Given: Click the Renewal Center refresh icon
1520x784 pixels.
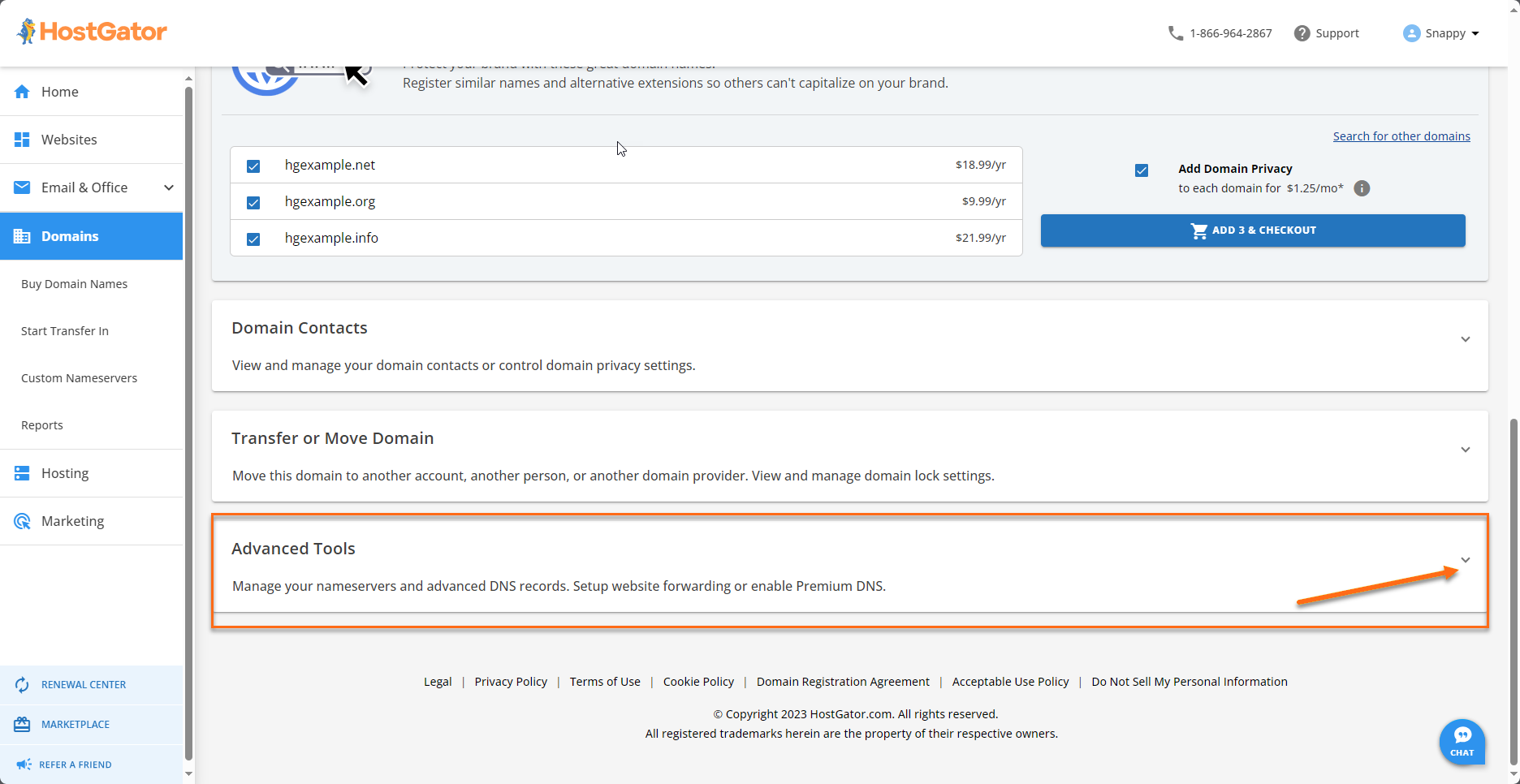Looking at the screenshot, I should (23, 684).
